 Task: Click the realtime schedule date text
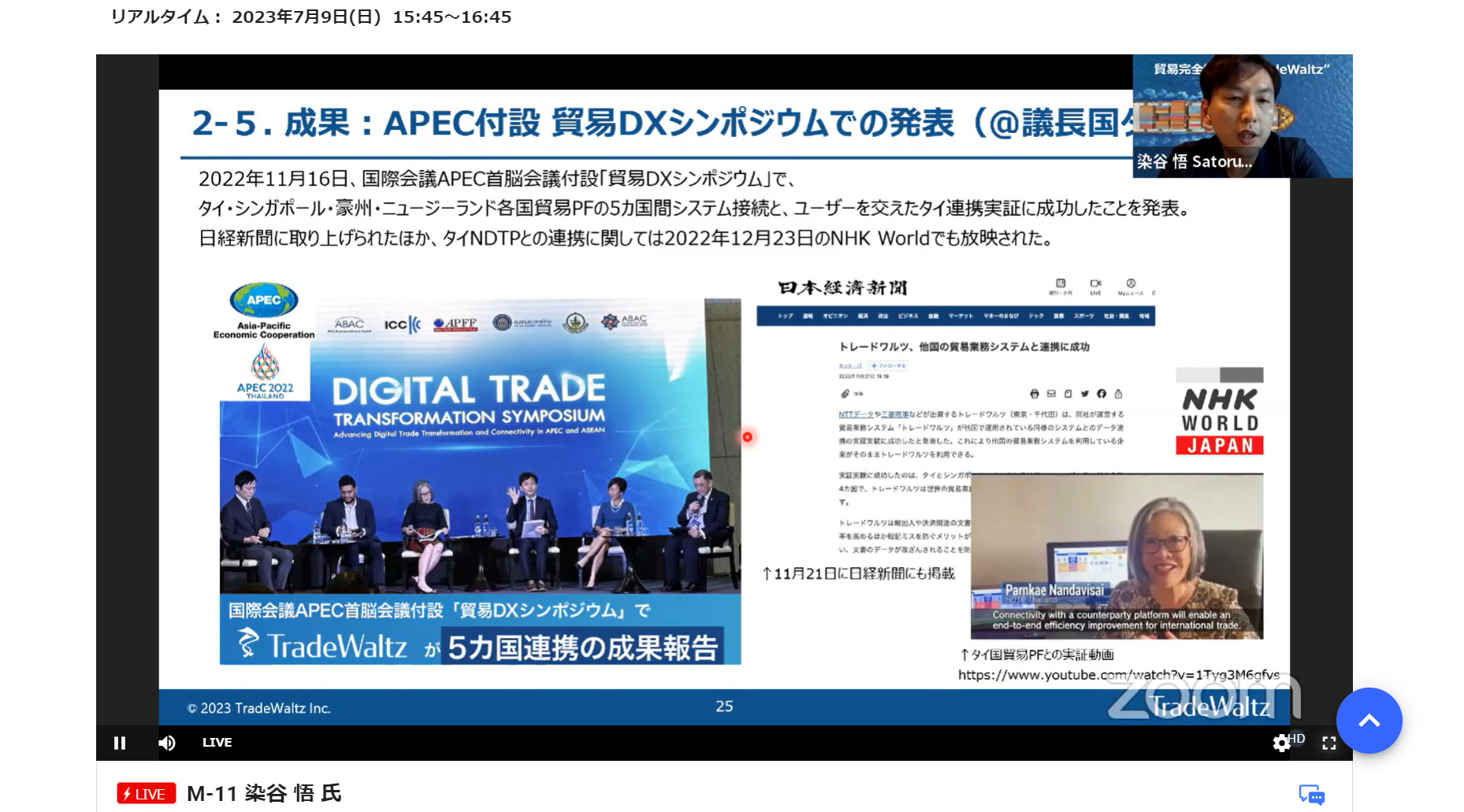tap(311, 17)
